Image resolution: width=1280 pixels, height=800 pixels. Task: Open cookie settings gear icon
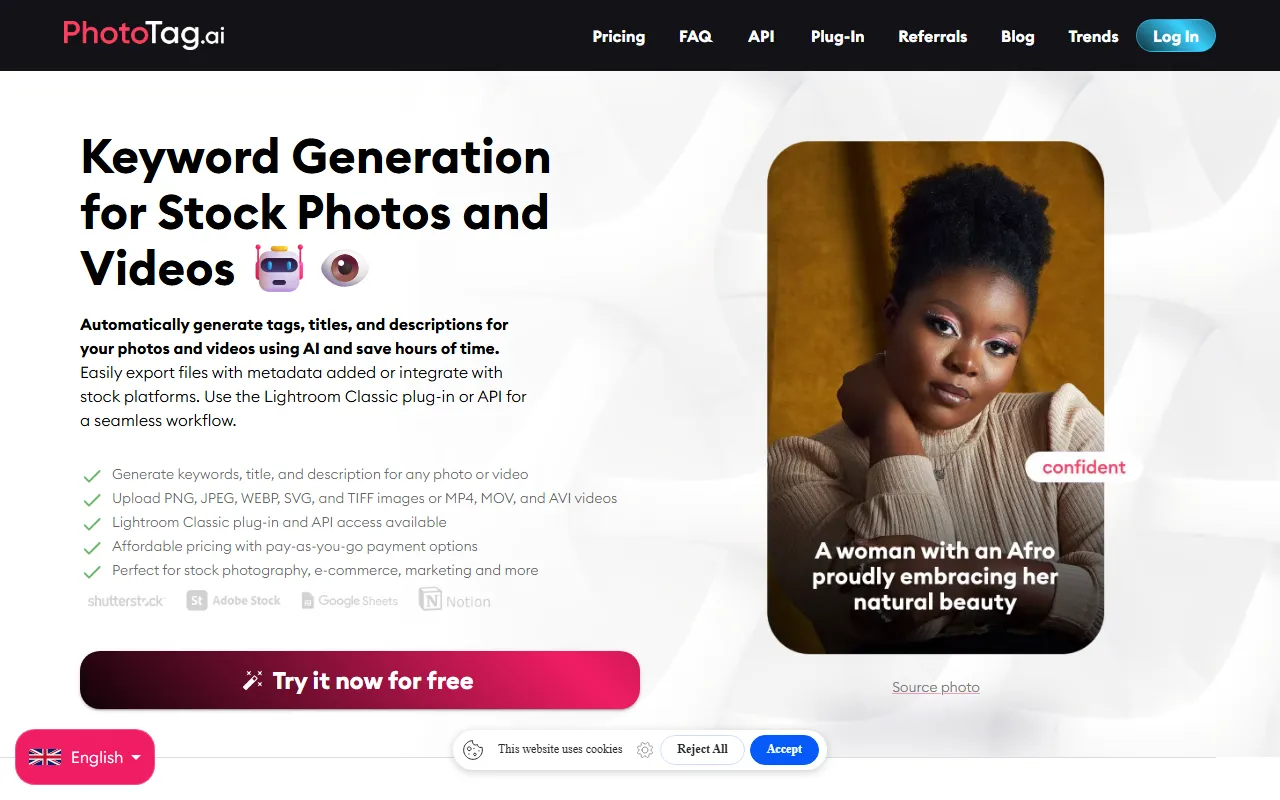click(645, 750)
